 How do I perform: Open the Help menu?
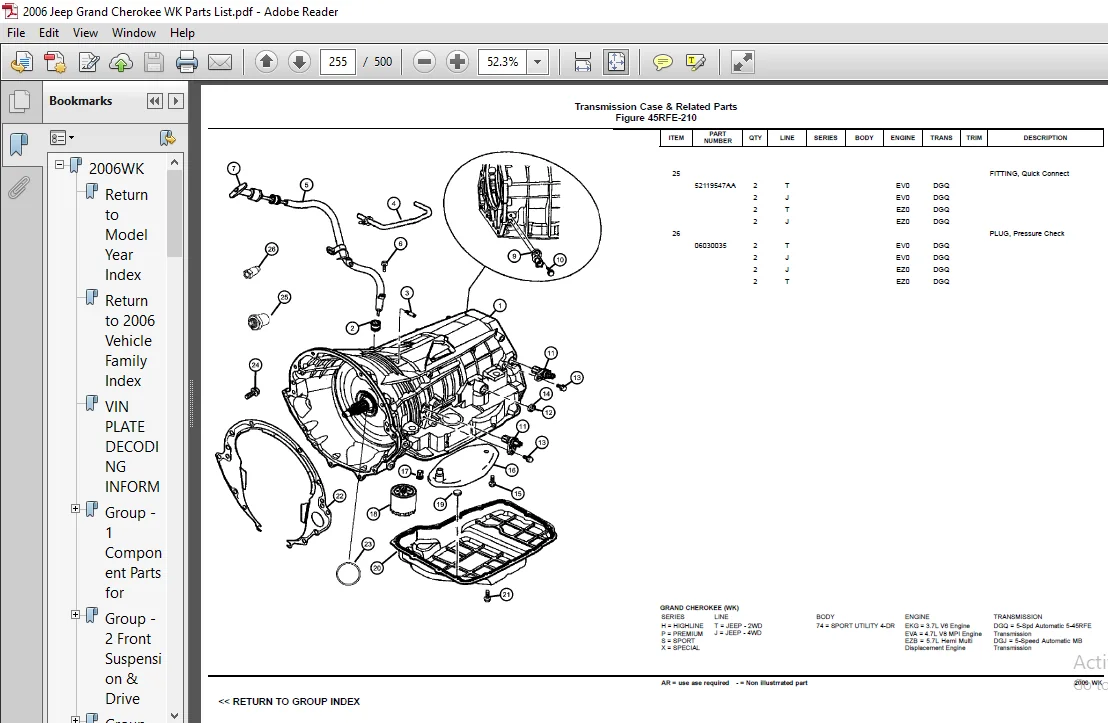click(x=182, y=33)
